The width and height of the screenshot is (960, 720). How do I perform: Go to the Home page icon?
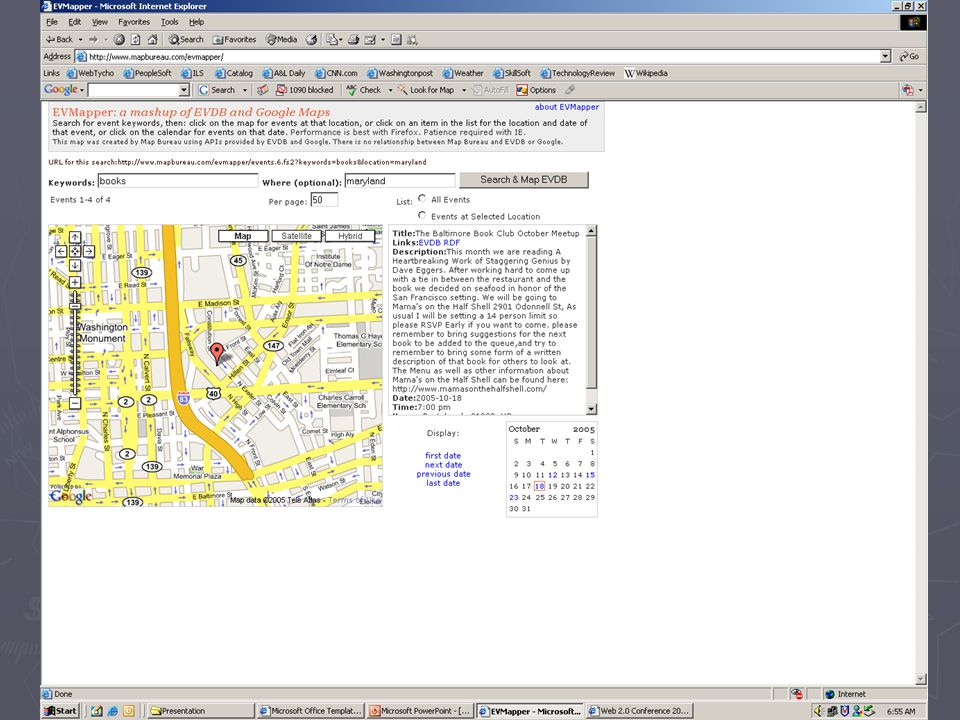152,39
